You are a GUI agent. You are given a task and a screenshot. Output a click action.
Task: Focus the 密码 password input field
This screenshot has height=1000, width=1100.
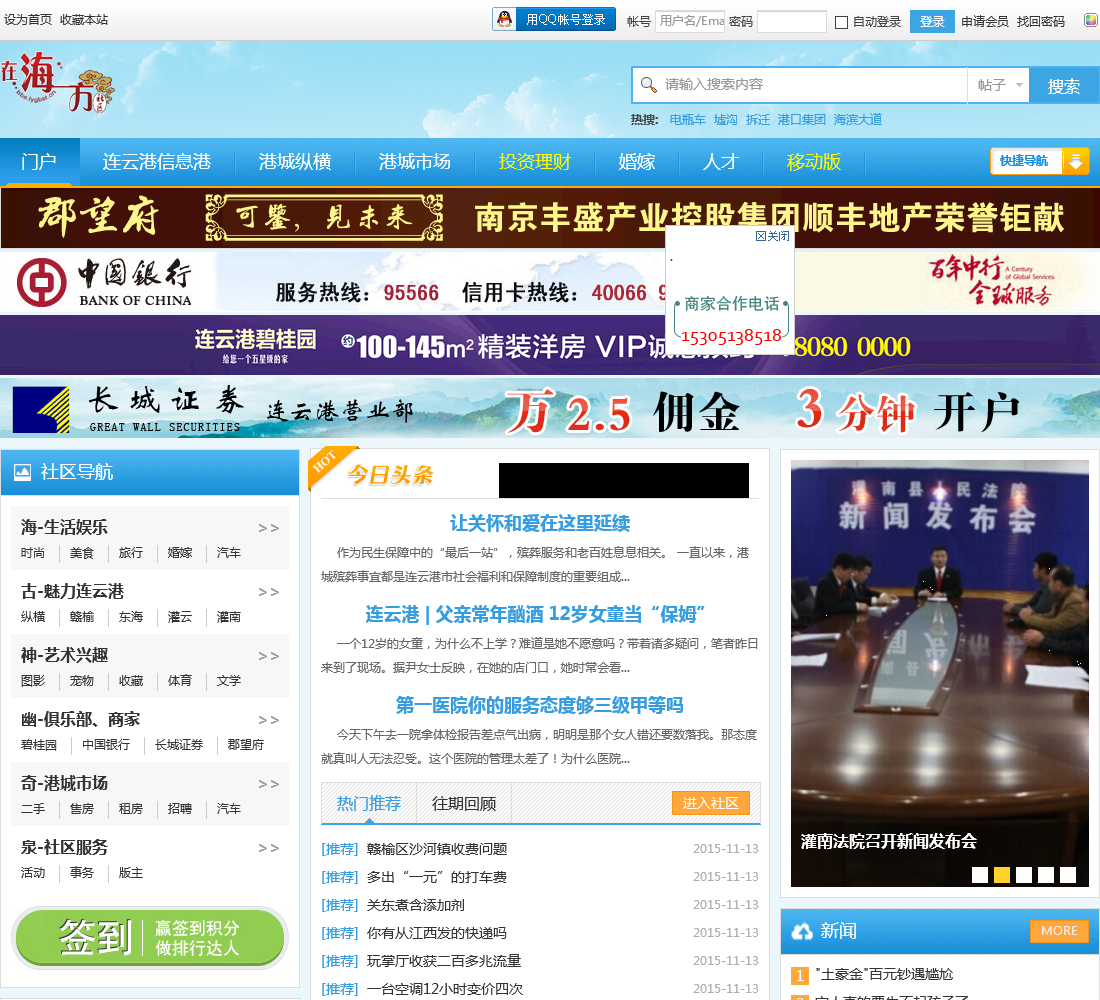(x=791, y=21)
